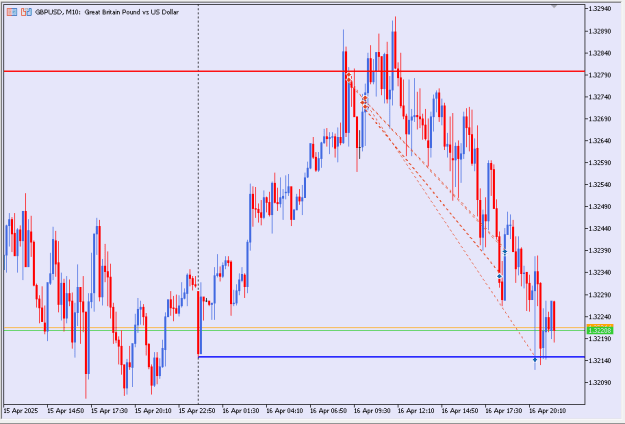Viewport: 625px width, 424px height.
Task: Click price scale label 1.32790
Action: tap(599, 75)
